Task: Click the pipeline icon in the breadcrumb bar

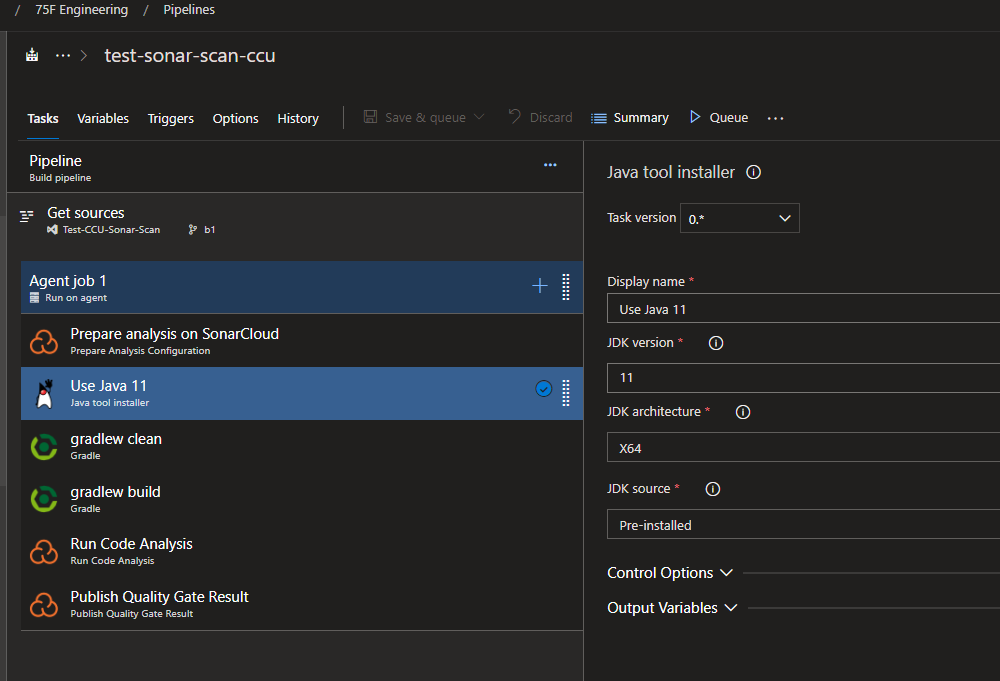Action: (x=30, y=55)
